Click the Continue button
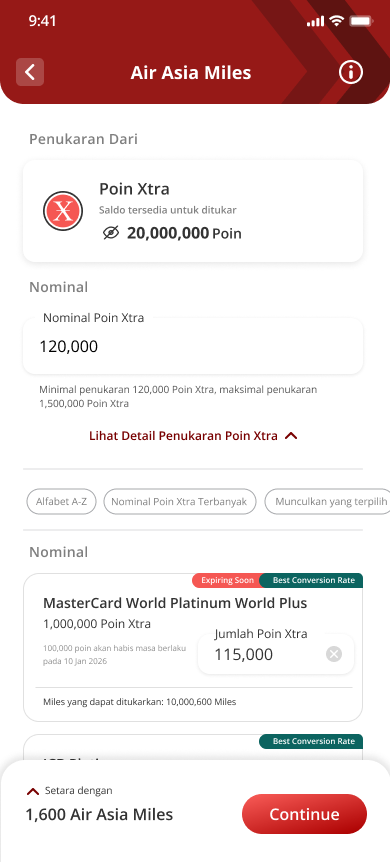Viewport: 390px width, 862px height. click(304, 814)
